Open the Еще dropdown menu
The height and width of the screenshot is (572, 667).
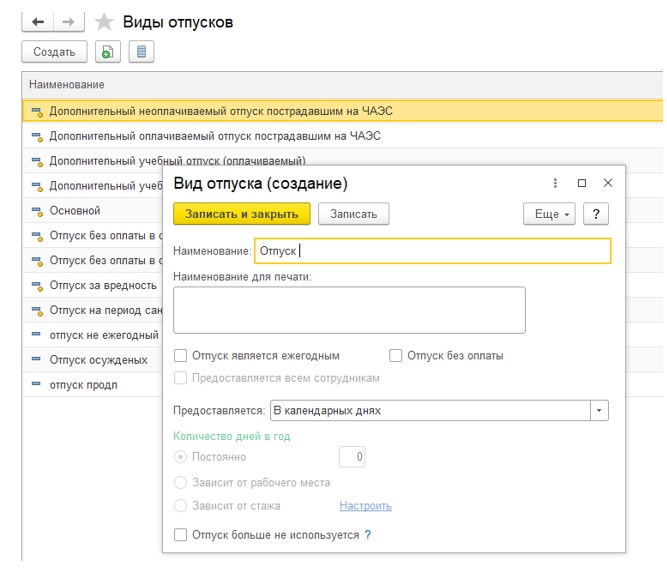[x=550, y=214]
